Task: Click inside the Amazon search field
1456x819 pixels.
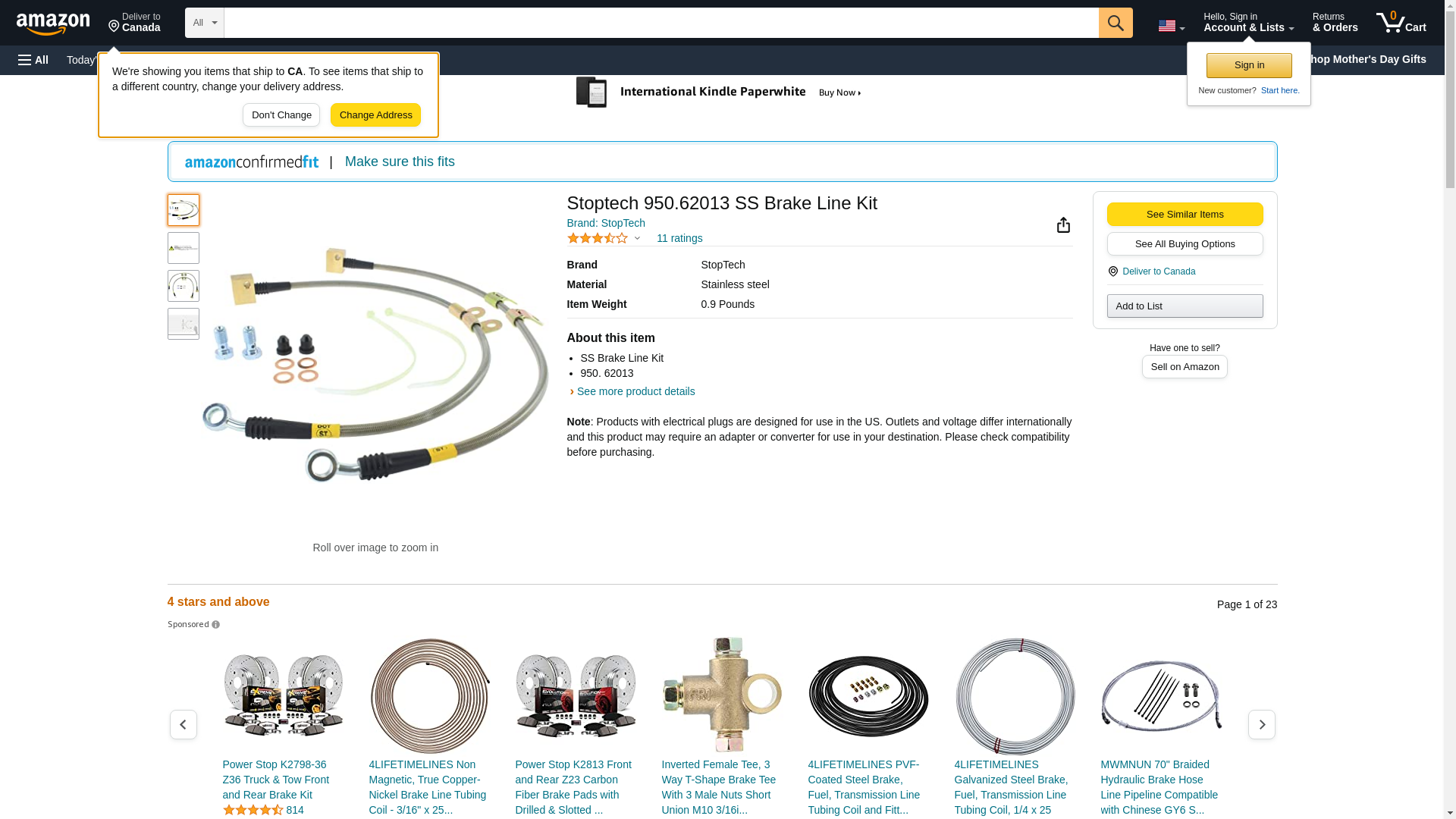Action: pos(660,23)
